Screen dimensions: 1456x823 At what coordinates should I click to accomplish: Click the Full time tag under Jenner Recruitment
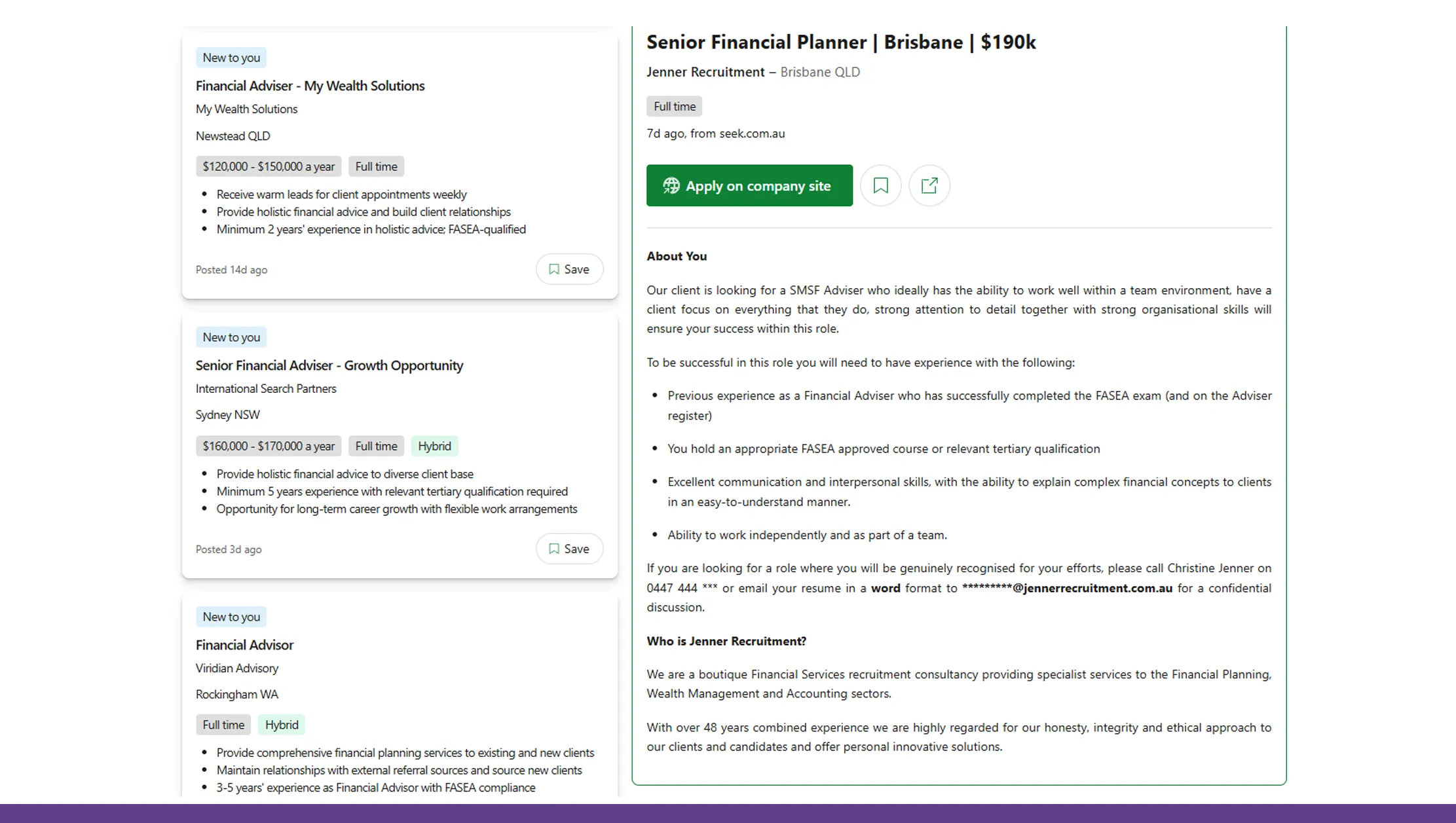click(674, 106)
